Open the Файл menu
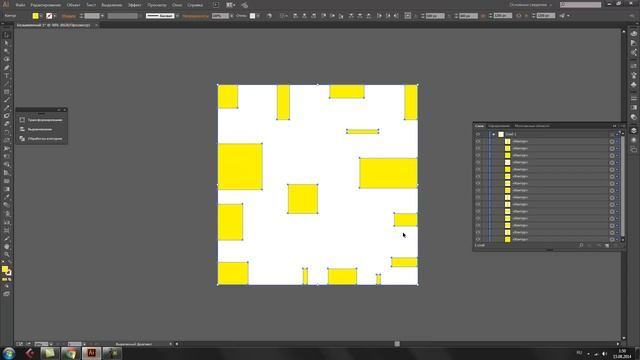The width and height of the screenshot is (640, 360). [x=20, y=5]
